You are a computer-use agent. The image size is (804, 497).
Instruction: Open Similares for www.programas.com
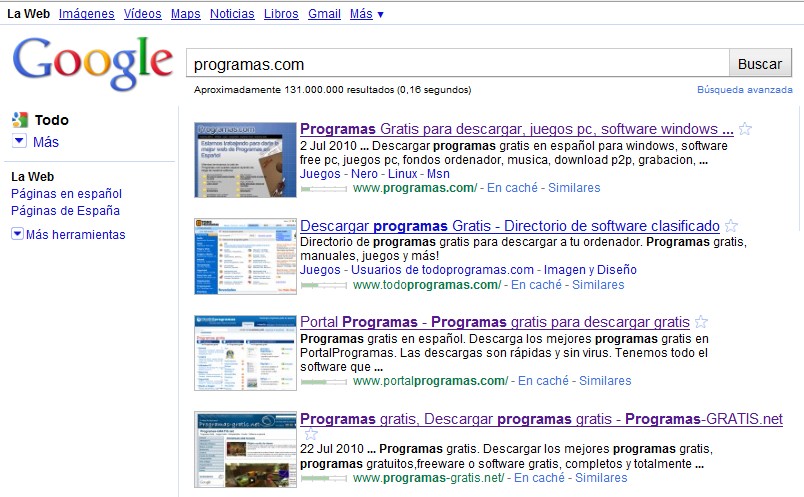[574, 188]
